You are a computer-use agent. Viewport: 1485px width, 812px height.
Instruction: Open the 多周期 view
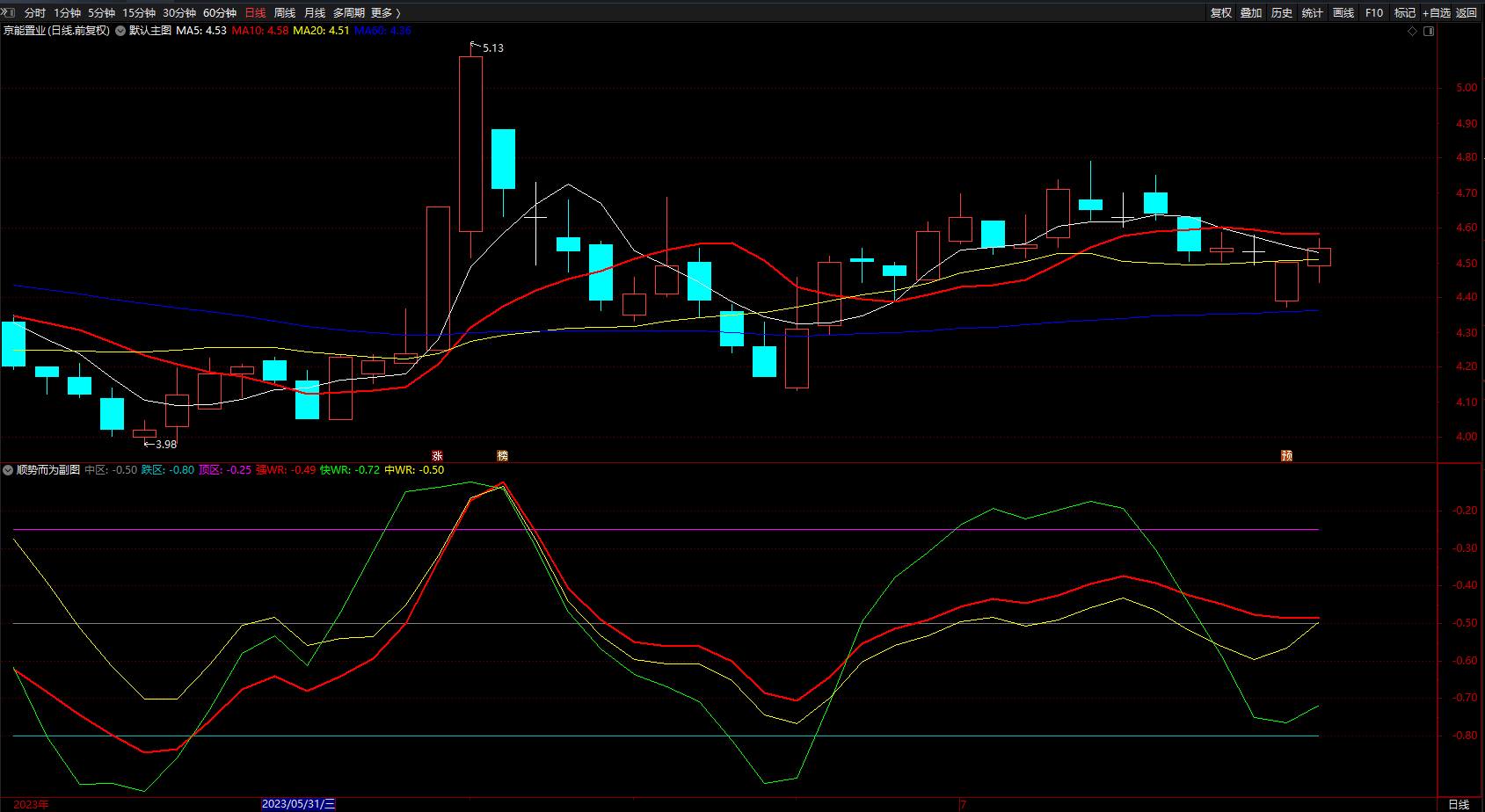point(348,12)
